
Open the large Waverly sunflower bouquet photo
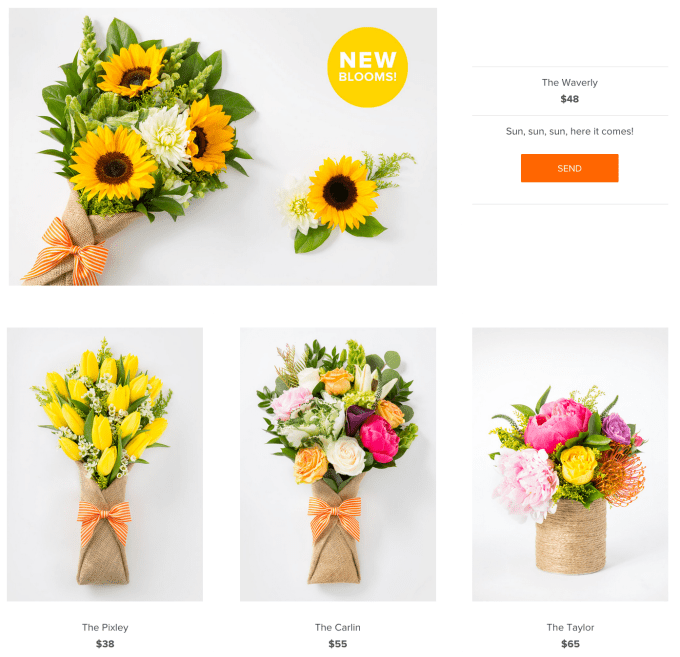click(222, 147)
